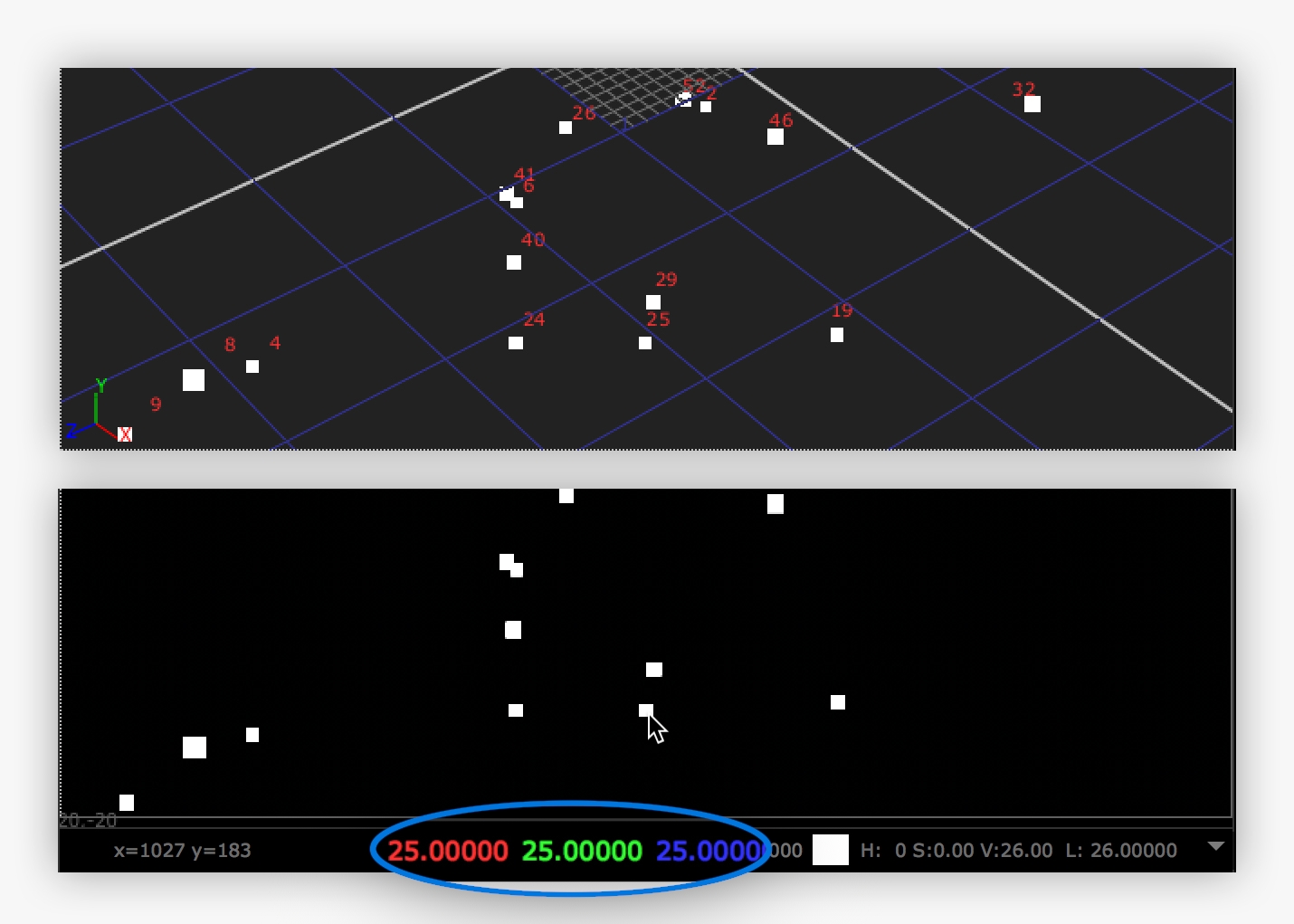Select point marker 25
Screen dimensions: 1294x924
coord(645,342)
